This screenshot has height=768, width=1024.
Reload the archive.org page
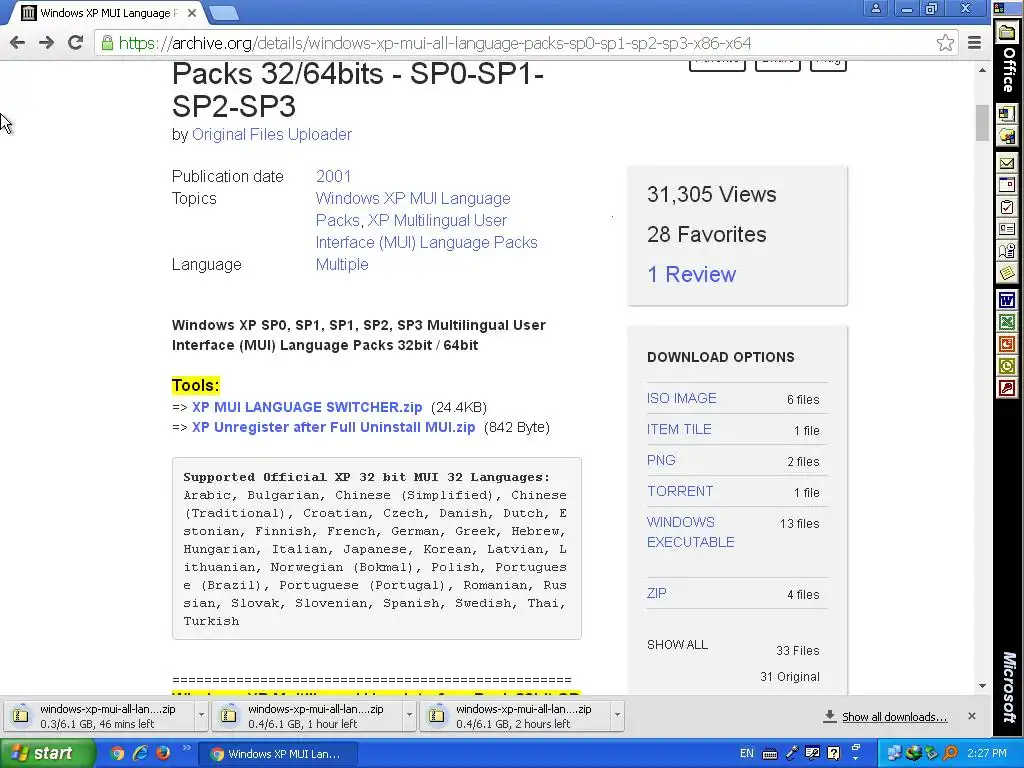click(x=76, y=43)
